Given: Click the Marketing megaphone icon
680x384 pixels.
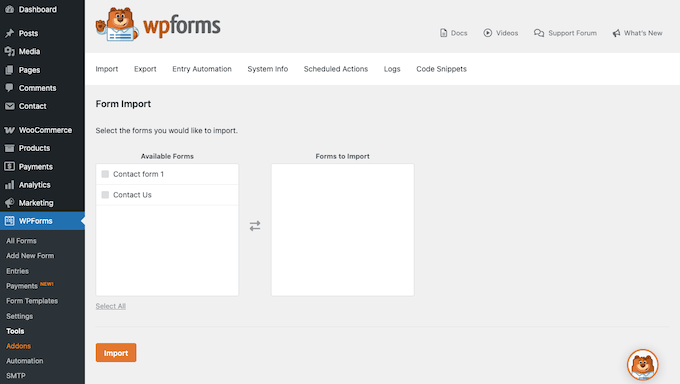Looking at the screenshot, I should pos(10,203).
